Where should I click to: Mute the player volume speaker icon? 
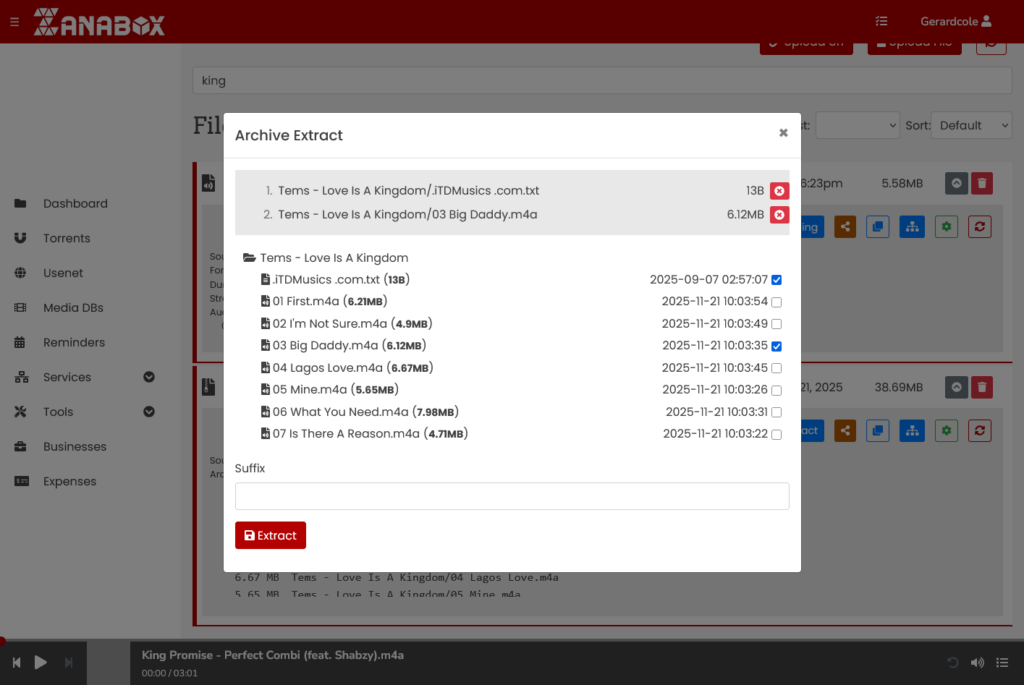(x=977, y=663)
